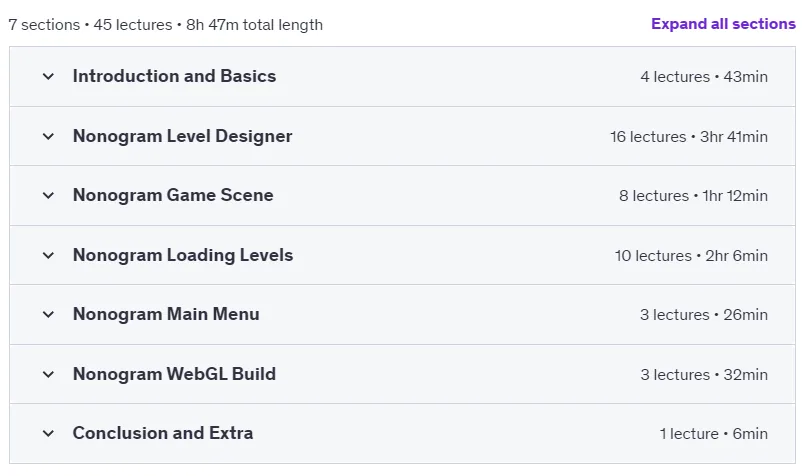Expand the Nonogram Level Designer chevron
This screenshot has height=476, width=810.
coord(48,137)
